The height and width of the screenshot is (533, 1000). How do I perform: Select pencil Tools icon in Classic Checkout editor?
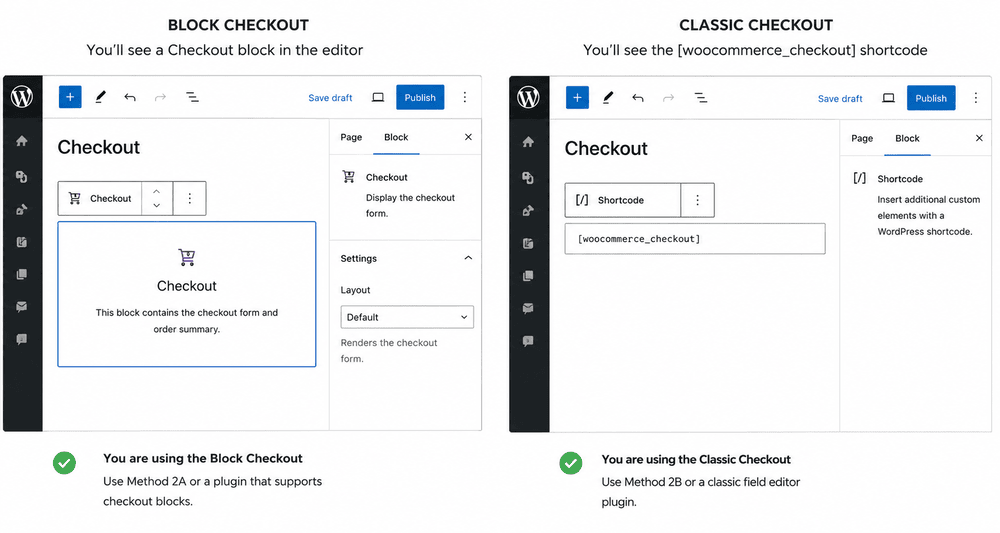tap(608, 98)
